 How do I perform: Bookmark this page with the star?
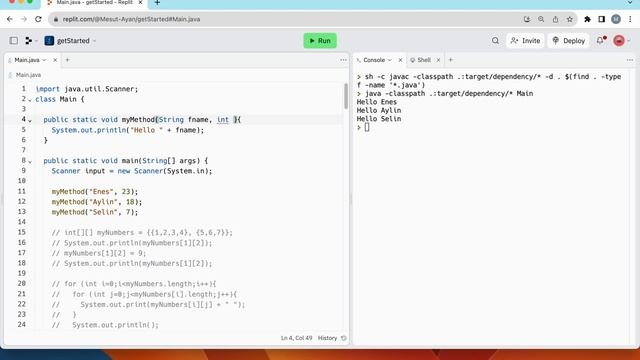pos(569,19)
